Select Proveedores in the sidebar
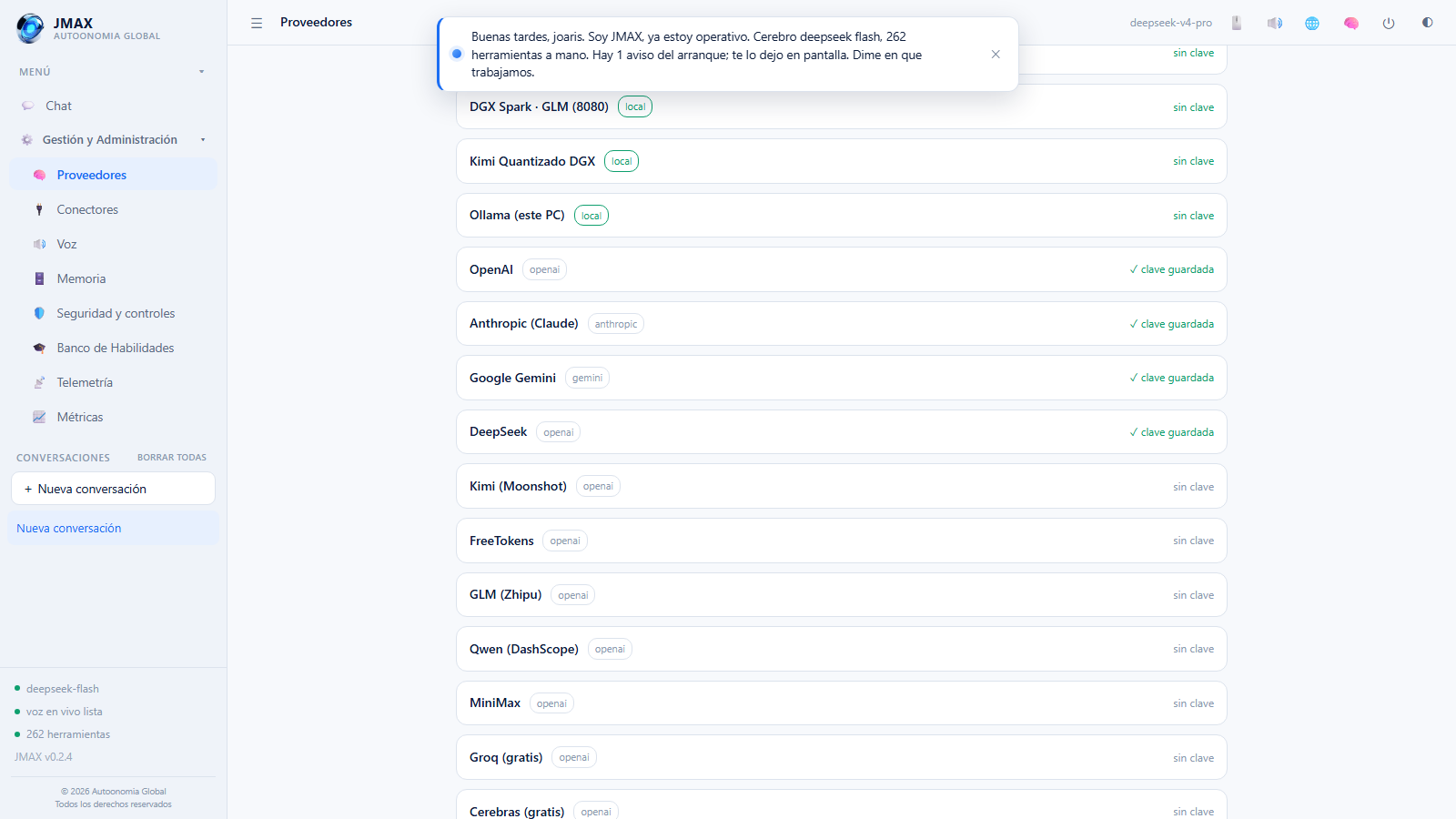This screenshot has width=1456, height=819. [x=114, y=175]
